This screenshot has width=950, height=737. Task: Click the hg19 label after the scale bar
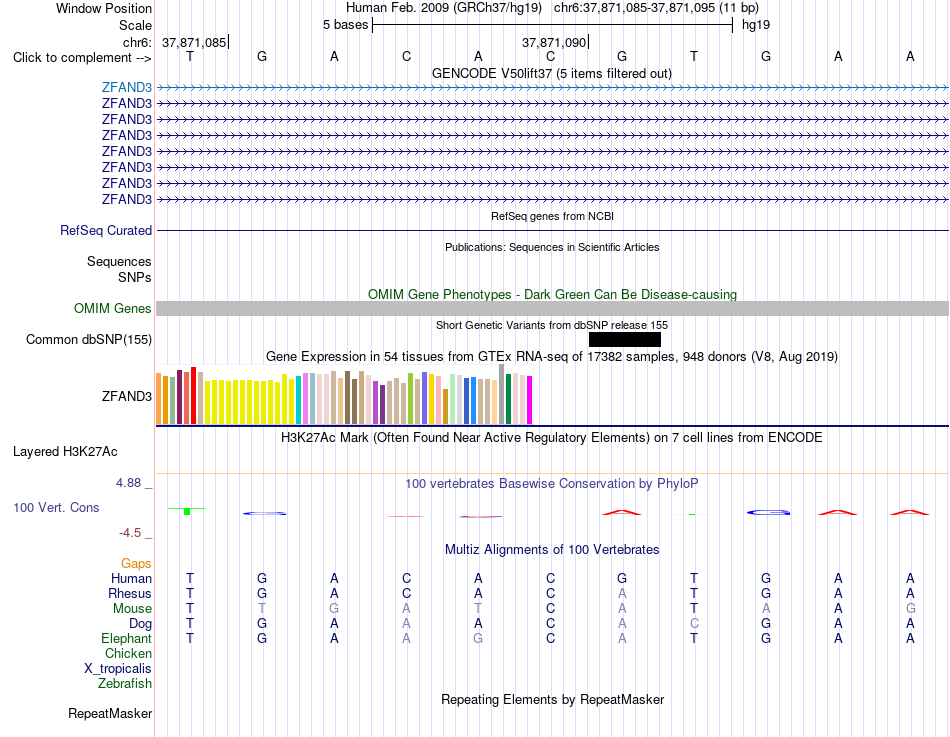pos(756,25)
